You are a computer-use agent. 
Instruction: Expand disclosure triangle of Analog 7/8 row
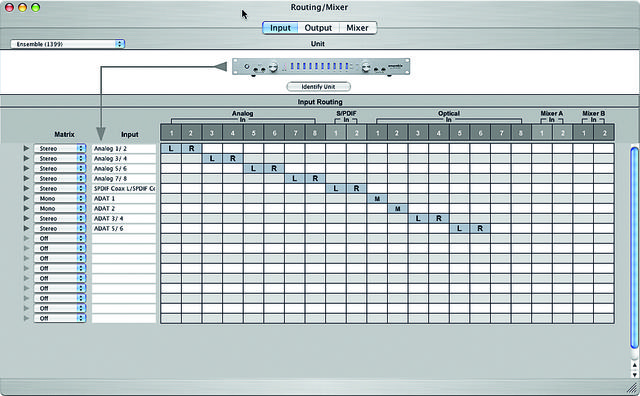coord(27,178)
